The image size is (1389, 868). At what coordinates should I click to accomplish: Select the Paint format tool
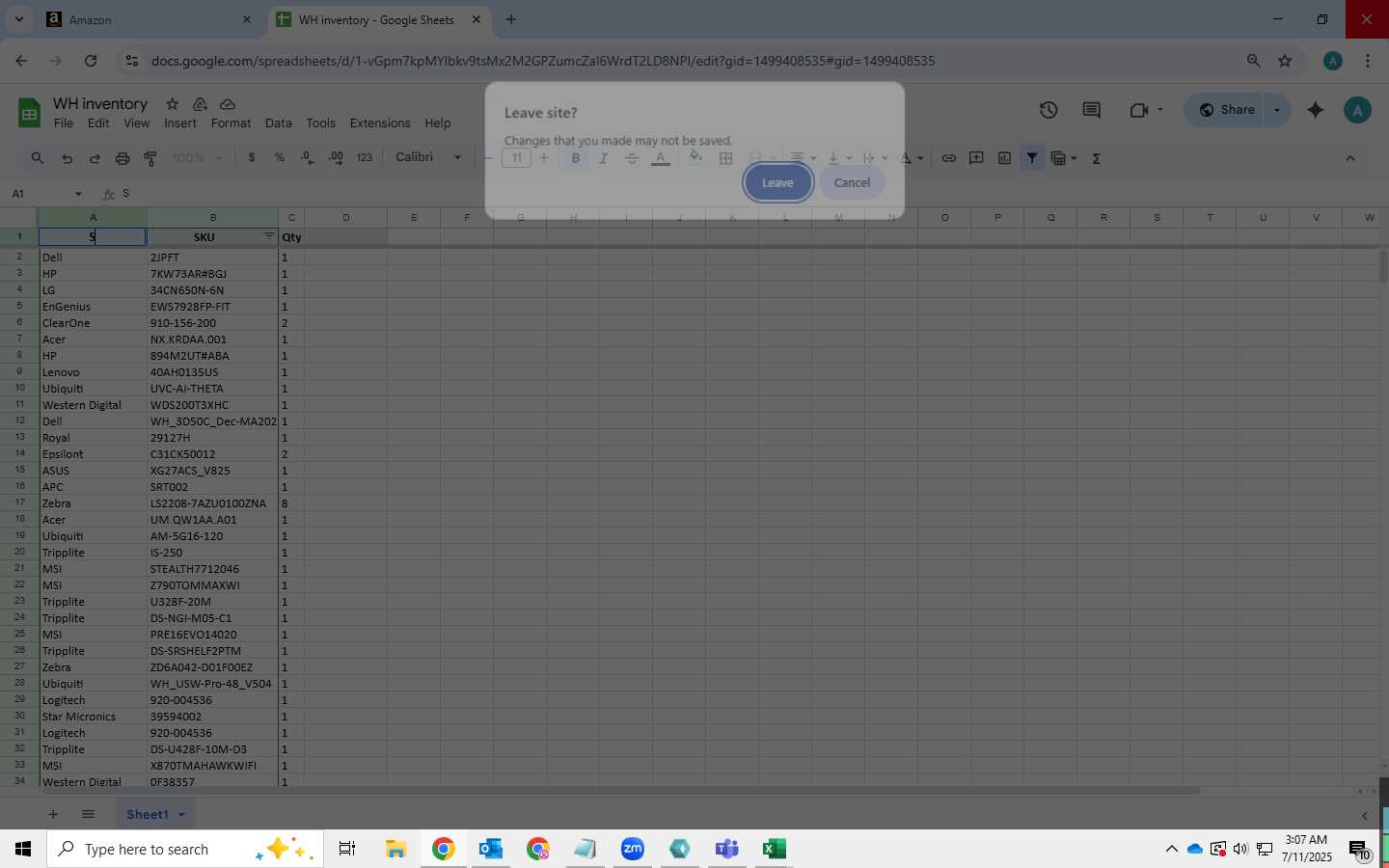click(150, 158)
